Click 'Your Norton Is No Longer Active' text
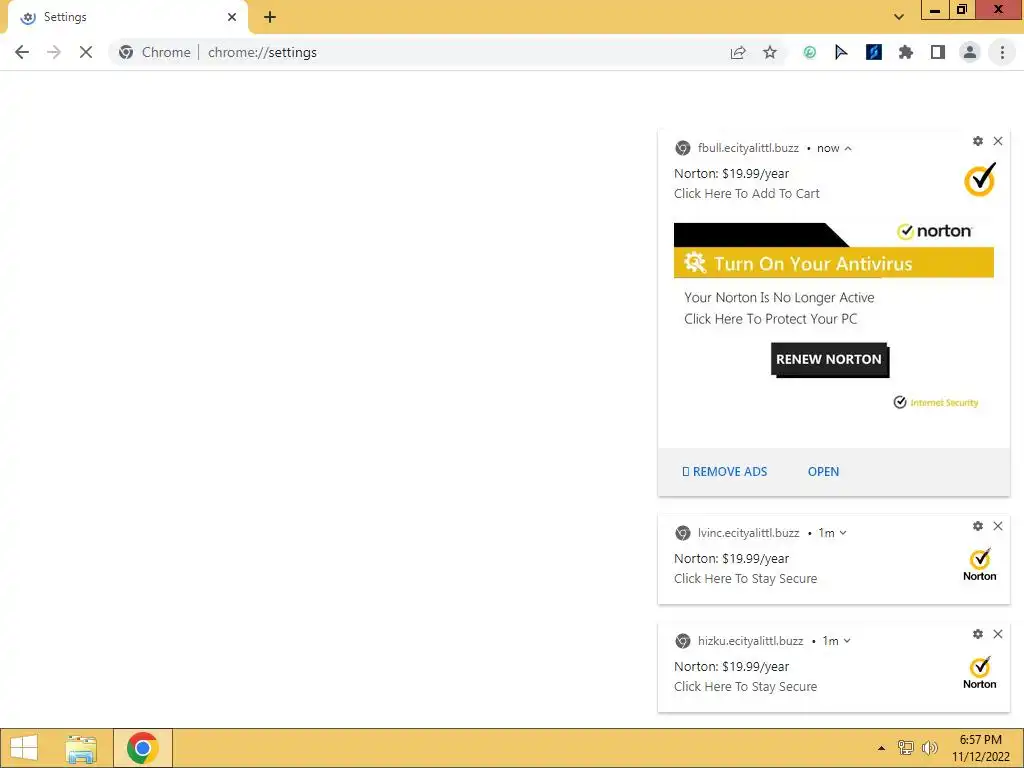1024x768 pixels. tap(779, 298)
